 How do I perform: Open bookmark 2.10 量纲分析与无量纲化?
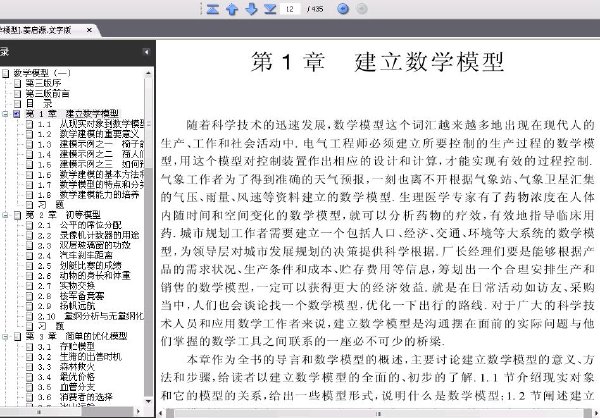(91, 316)
